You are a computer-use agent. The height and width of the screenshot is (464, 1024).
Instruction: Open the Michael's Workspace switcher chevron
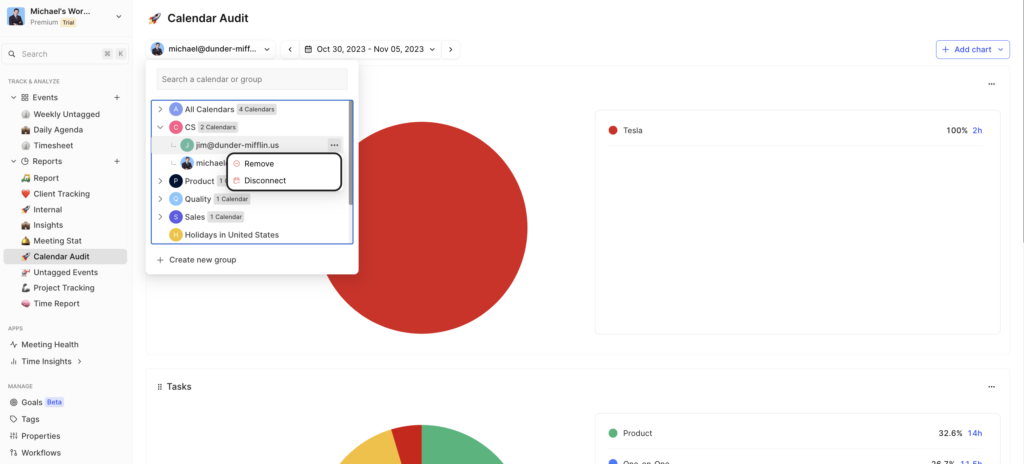click(x=118, y=16)
